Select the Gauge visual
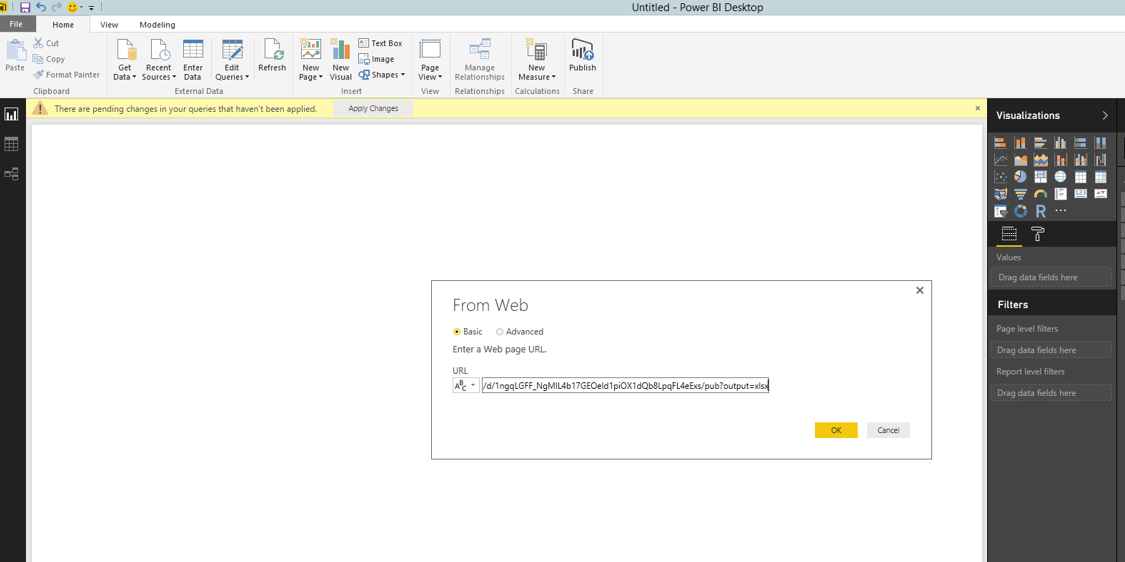 click(x=1040, y=194)
